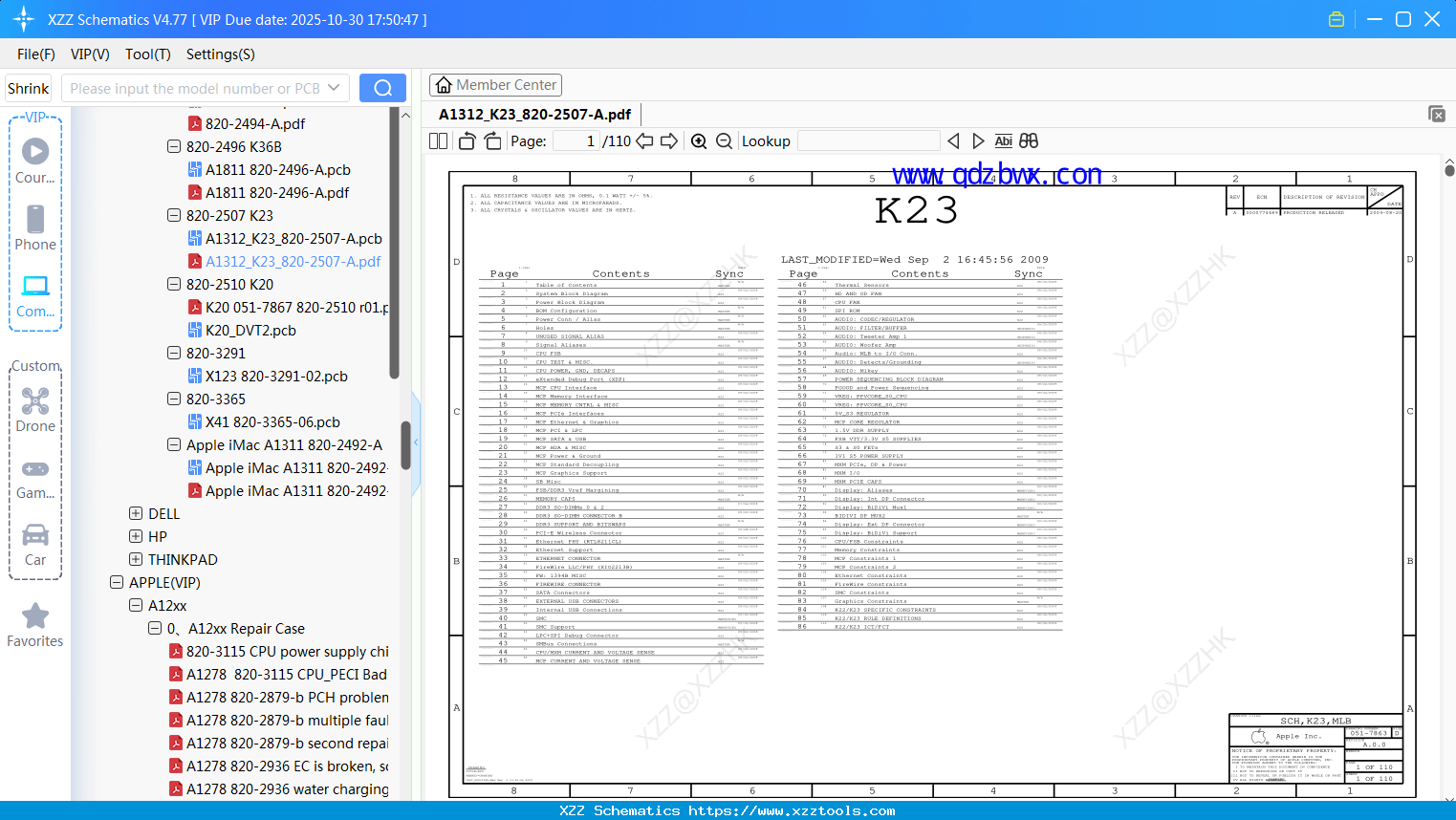Rotate the page counterclockwise
This screenshot has width=1456, height=820.
click(x=467, y=141)
